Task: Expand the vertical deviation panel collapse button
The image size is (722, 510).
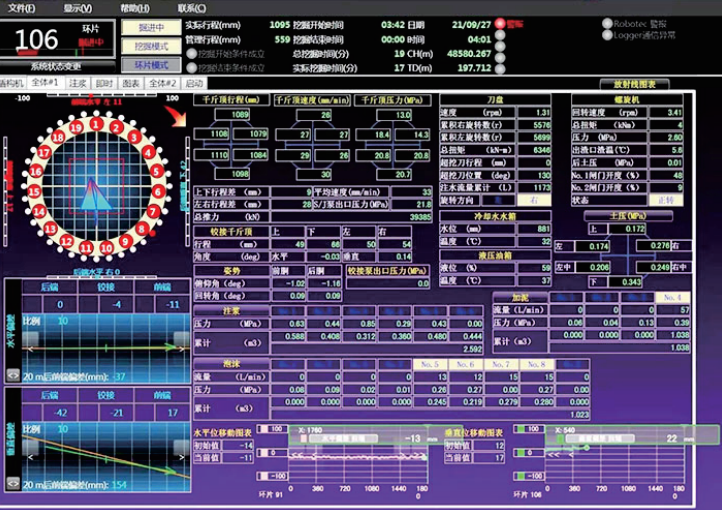Action: [x=12, y=483]
